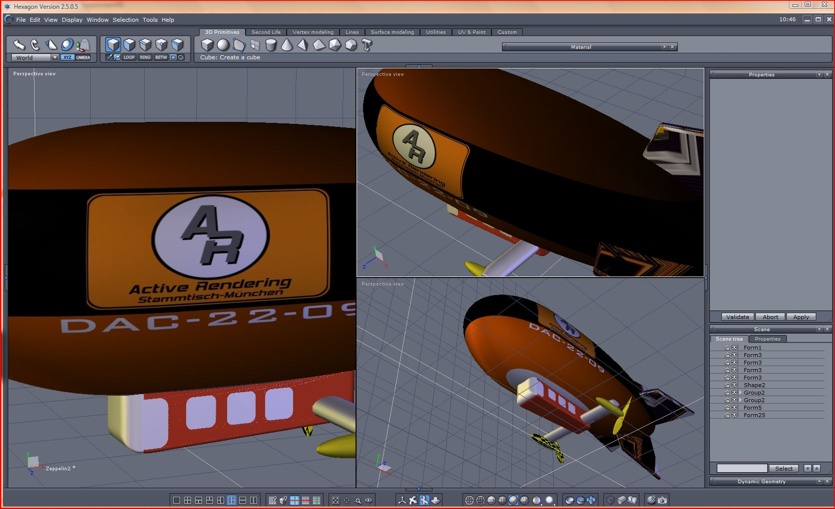The height and width of the screenshot is (509, 835).
Task: Click the eye icon in bottom bar
Action: pyautogui.click(x=369, y=500)
